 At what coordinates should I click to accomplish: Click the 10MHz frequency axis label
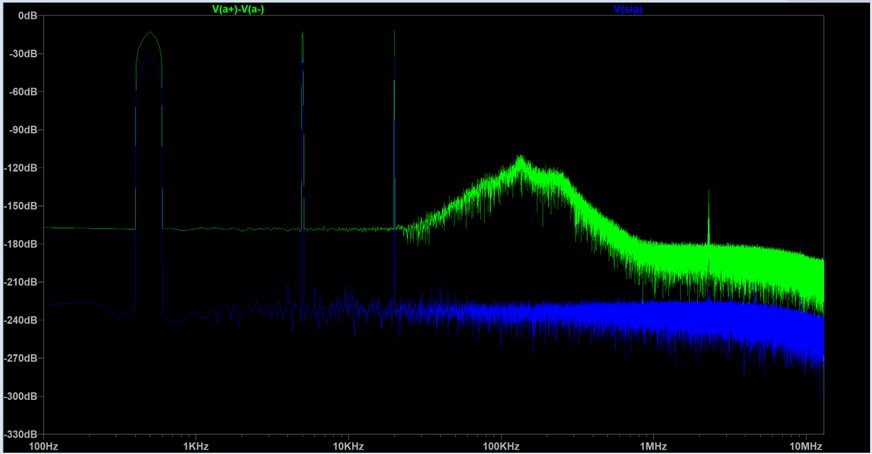point(806,446)
